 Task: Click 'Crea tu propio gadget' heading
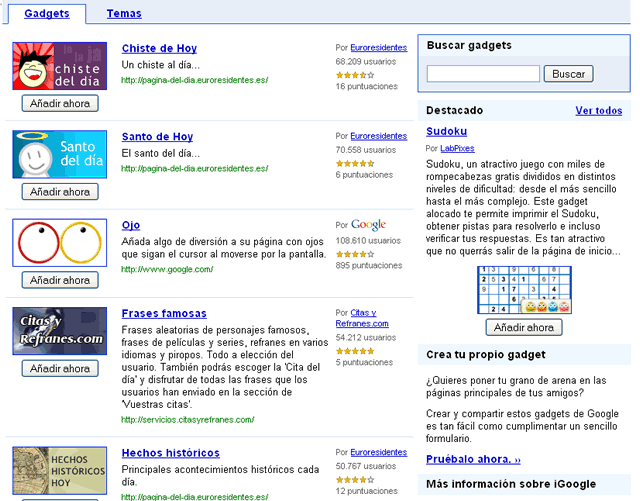(486, 354)
